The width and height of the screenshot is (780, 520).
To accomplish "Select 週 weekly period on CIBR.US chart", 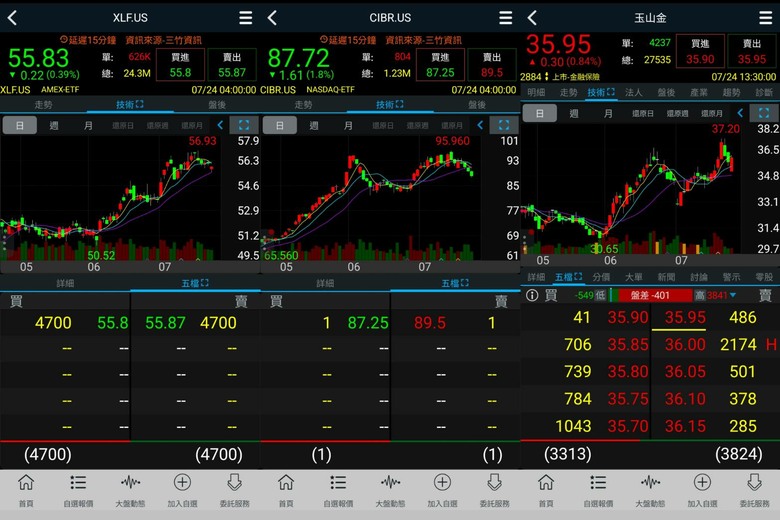I will pos(314,125).
